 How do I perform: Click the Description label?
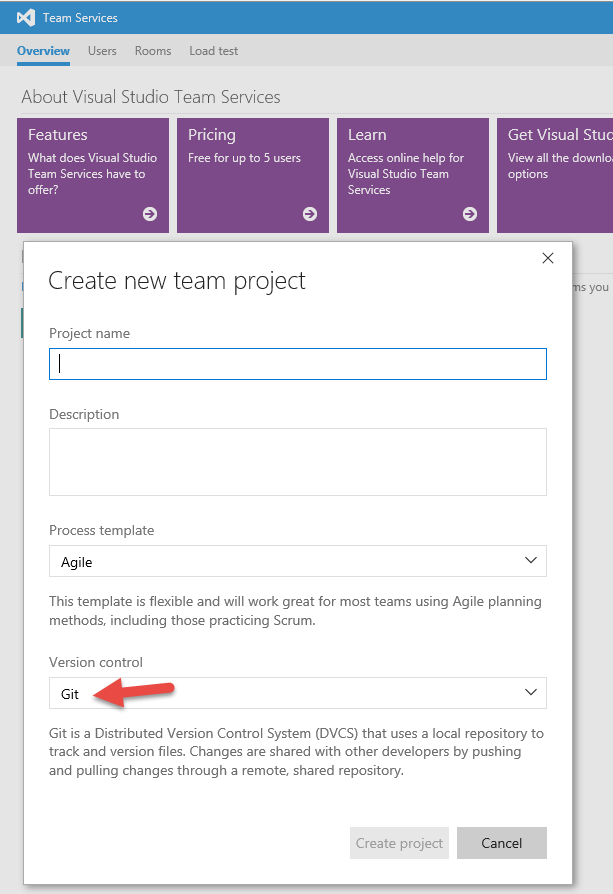coord(84,414)
